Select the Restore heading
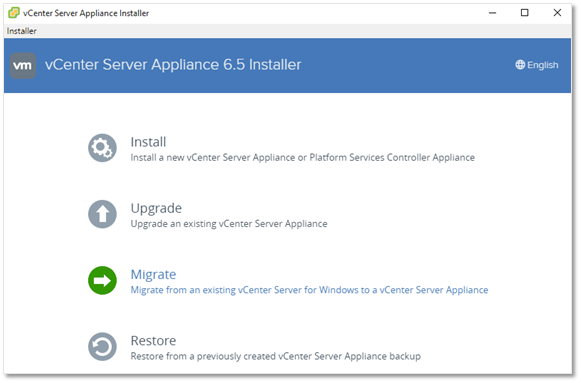Image resolution: width=581 pixels, height=383 pixels. [x=153, y=340]
